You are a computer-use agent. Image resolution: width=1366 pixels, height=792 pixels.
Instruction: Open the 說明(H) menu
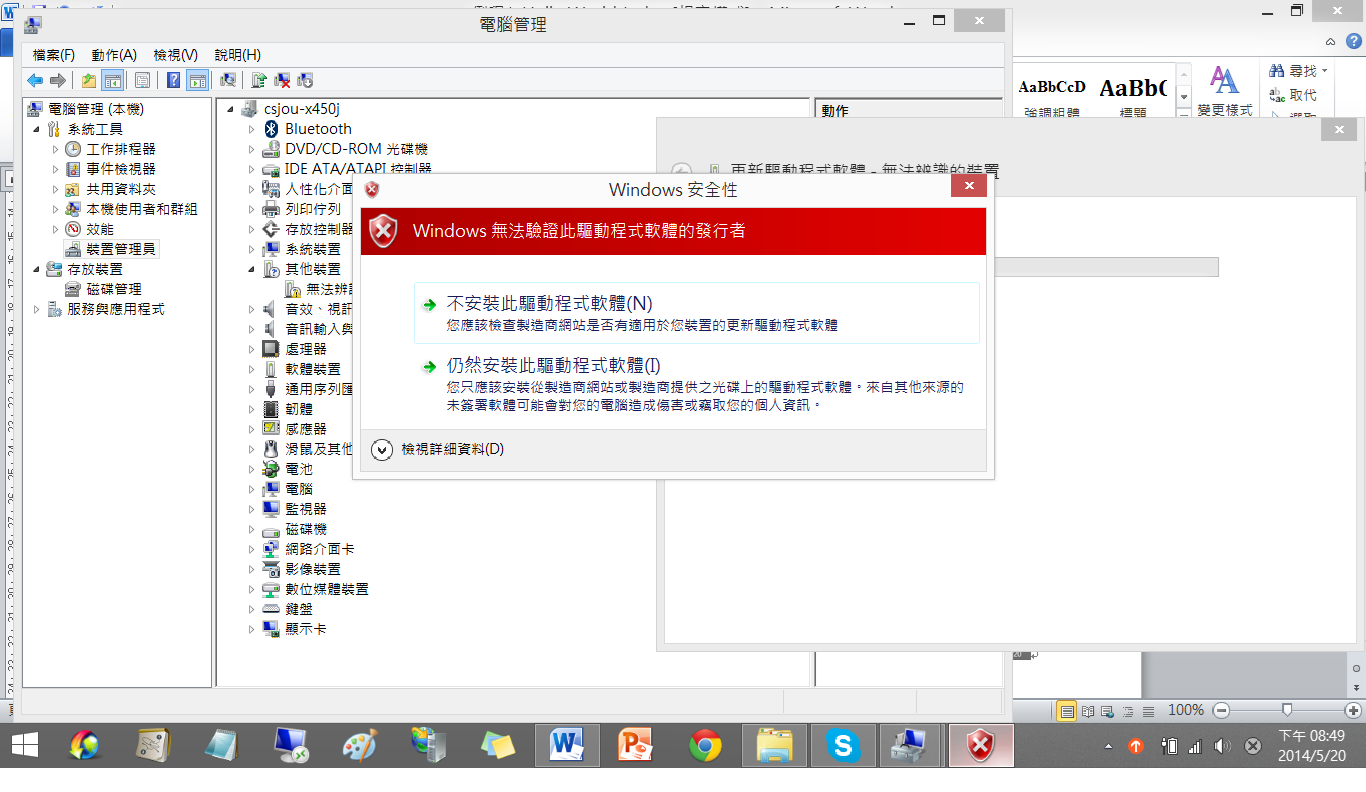point(238,55)
